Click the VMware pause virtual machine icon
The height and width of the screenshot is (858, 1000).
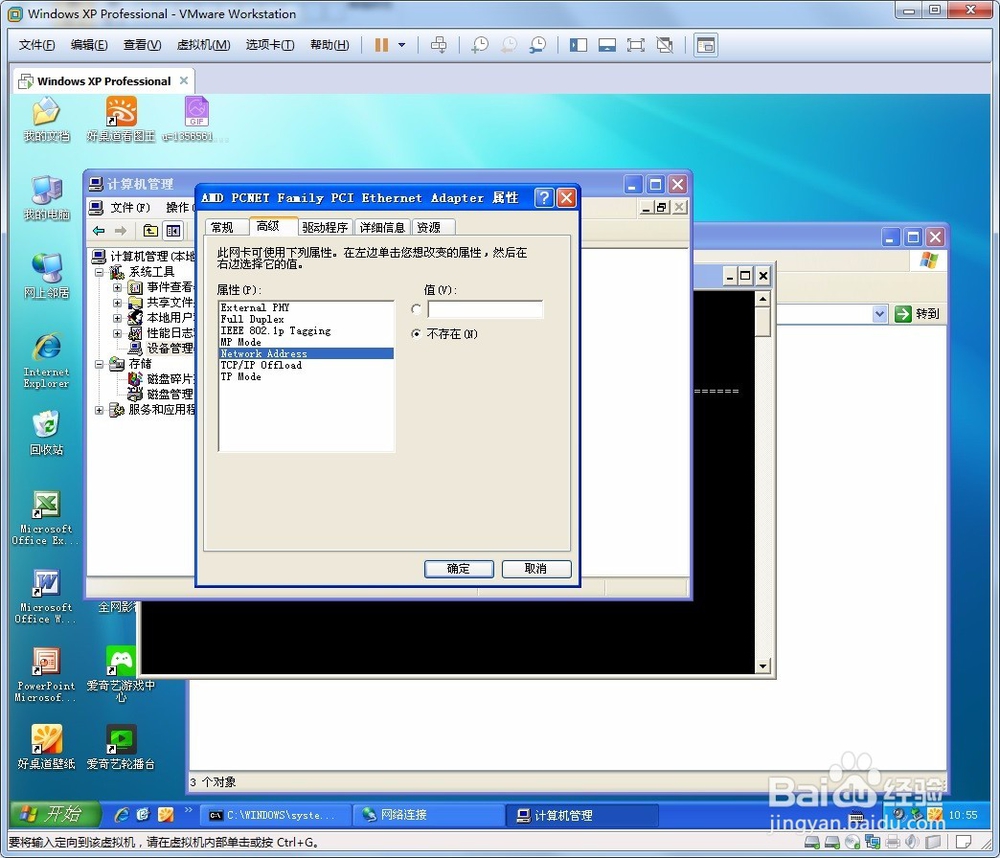381,45
